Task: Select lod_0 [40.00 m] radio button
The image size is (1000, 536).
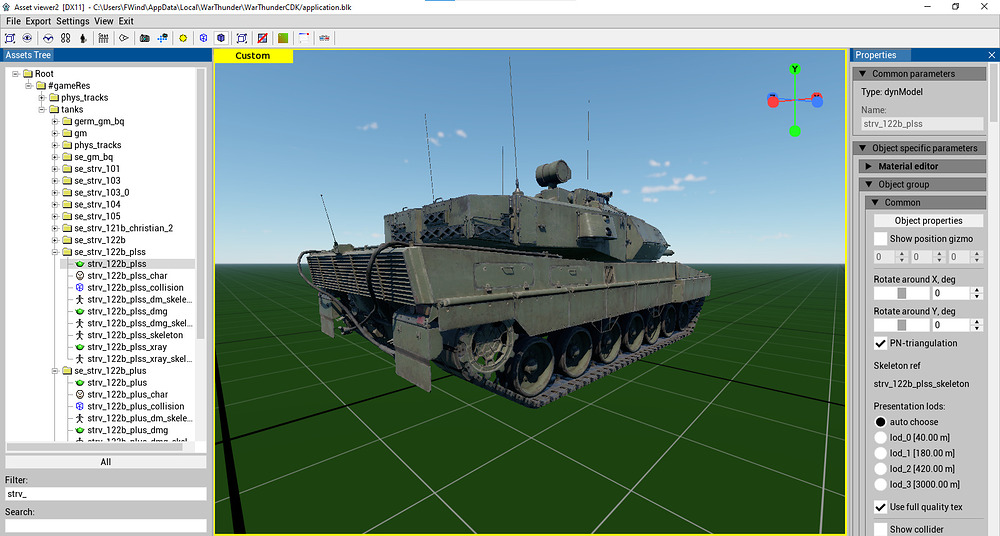Action: tap(880, 438)
